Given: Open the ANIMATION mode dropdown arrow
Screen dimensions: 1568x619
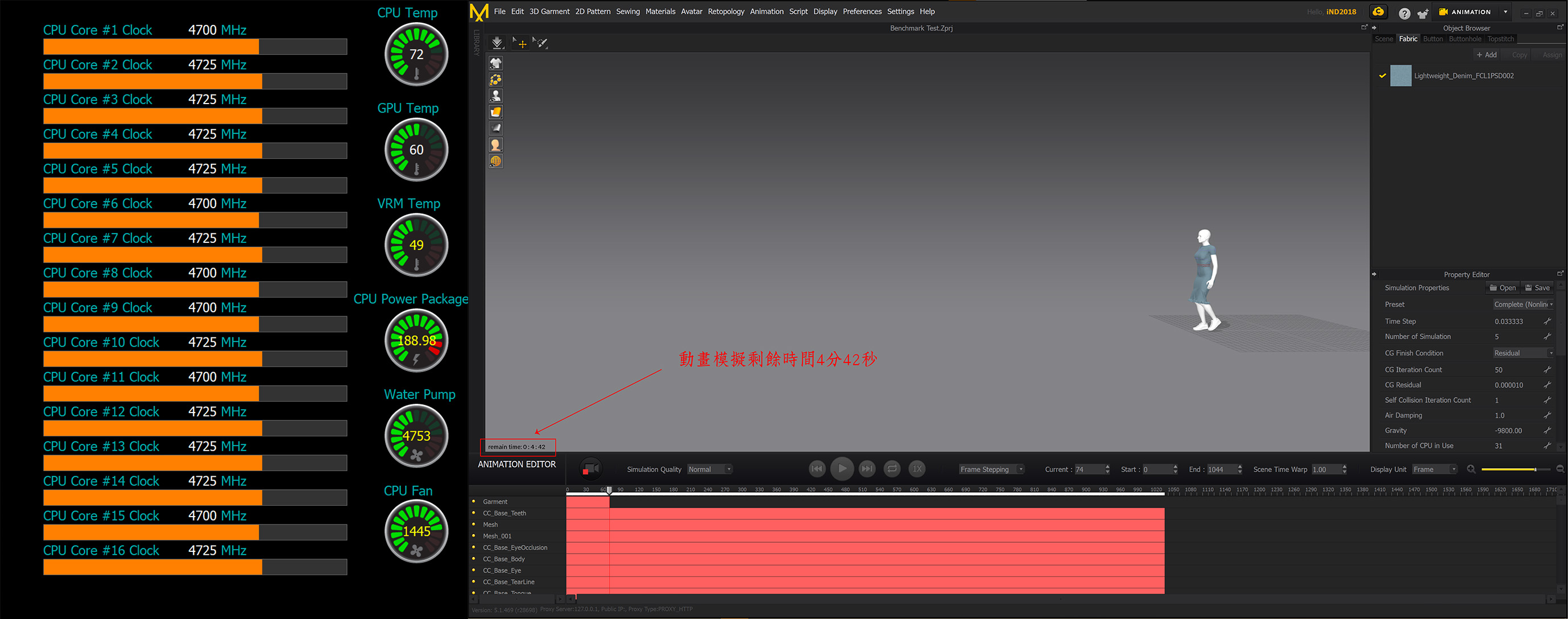Looking at the screenshot, I should (x=1505, y=12).
